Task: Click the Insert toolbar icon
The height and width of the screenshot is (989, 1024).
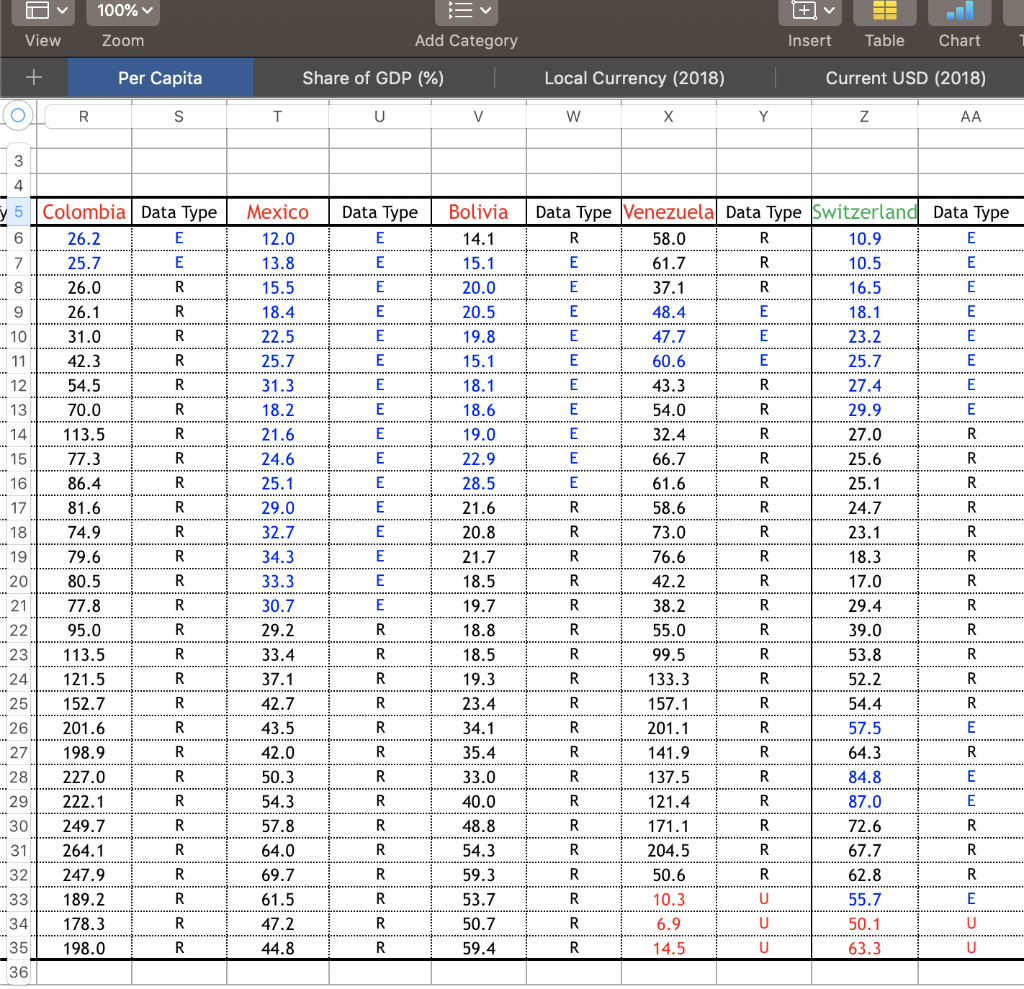Action: coord(802,11)
